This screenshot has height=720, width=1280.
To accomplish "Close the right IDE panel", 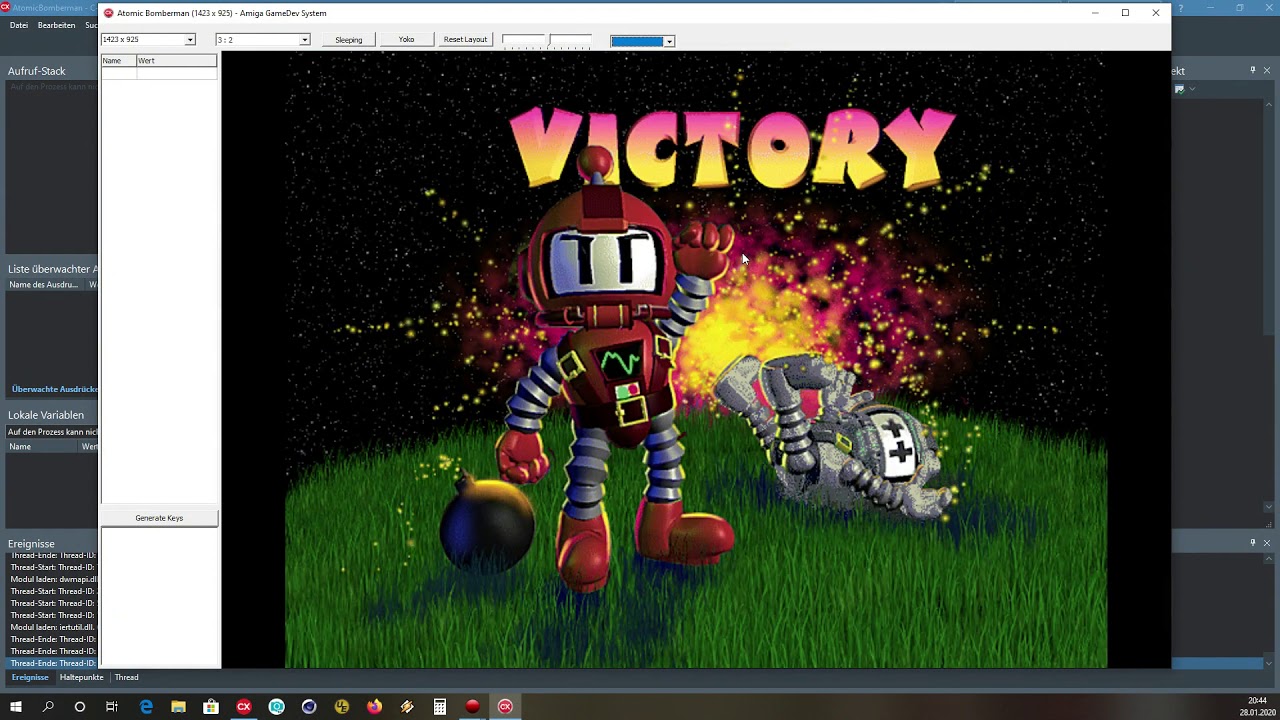I will [x=1267, y=70].
